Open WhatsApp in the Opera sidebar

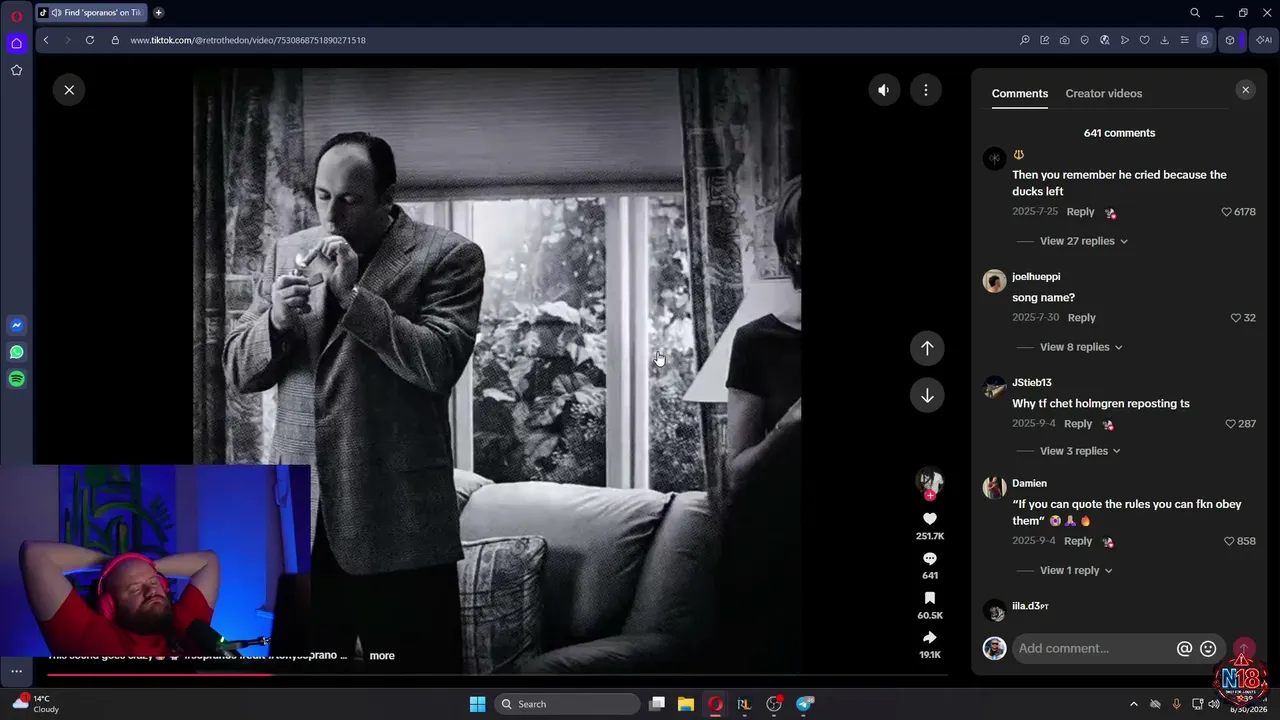click(x=16, y=352)
